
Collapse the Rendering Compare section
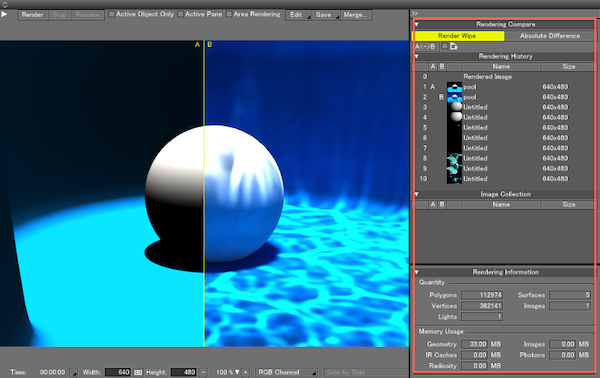click(417, 24)
